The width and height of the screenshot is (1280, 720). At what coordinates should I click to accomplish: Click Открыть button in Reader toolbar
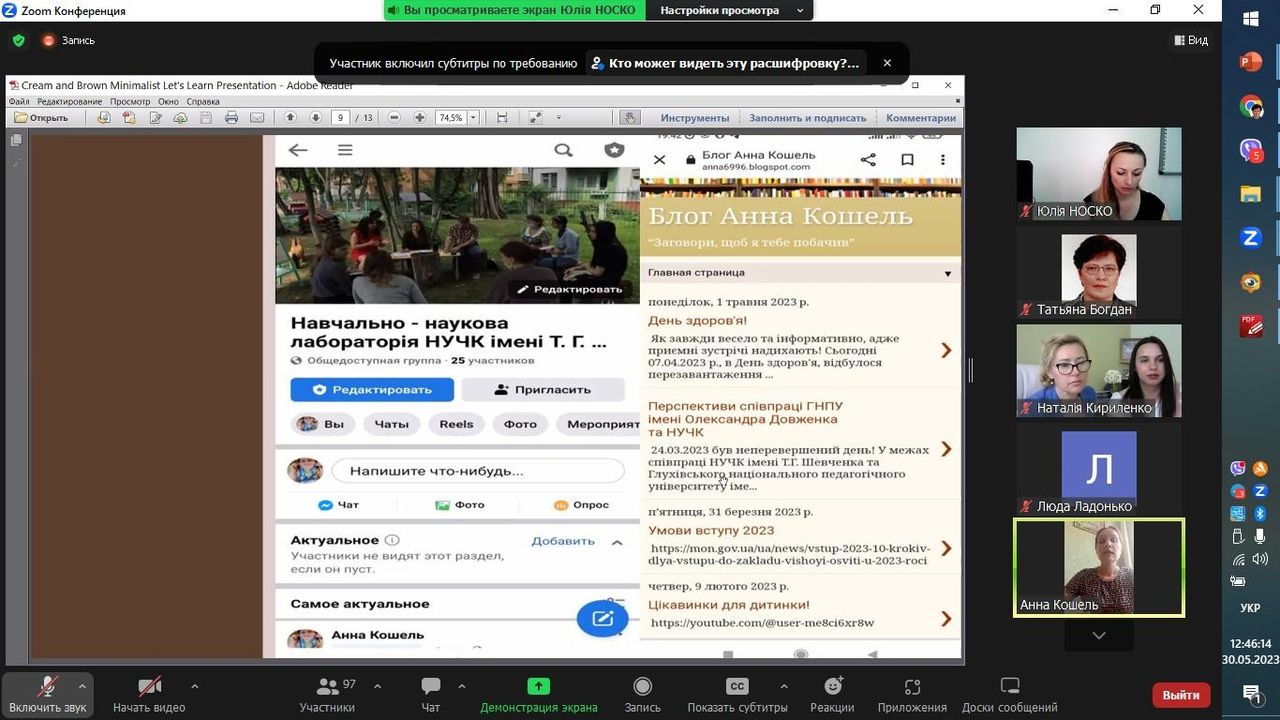tap(42, 118)
